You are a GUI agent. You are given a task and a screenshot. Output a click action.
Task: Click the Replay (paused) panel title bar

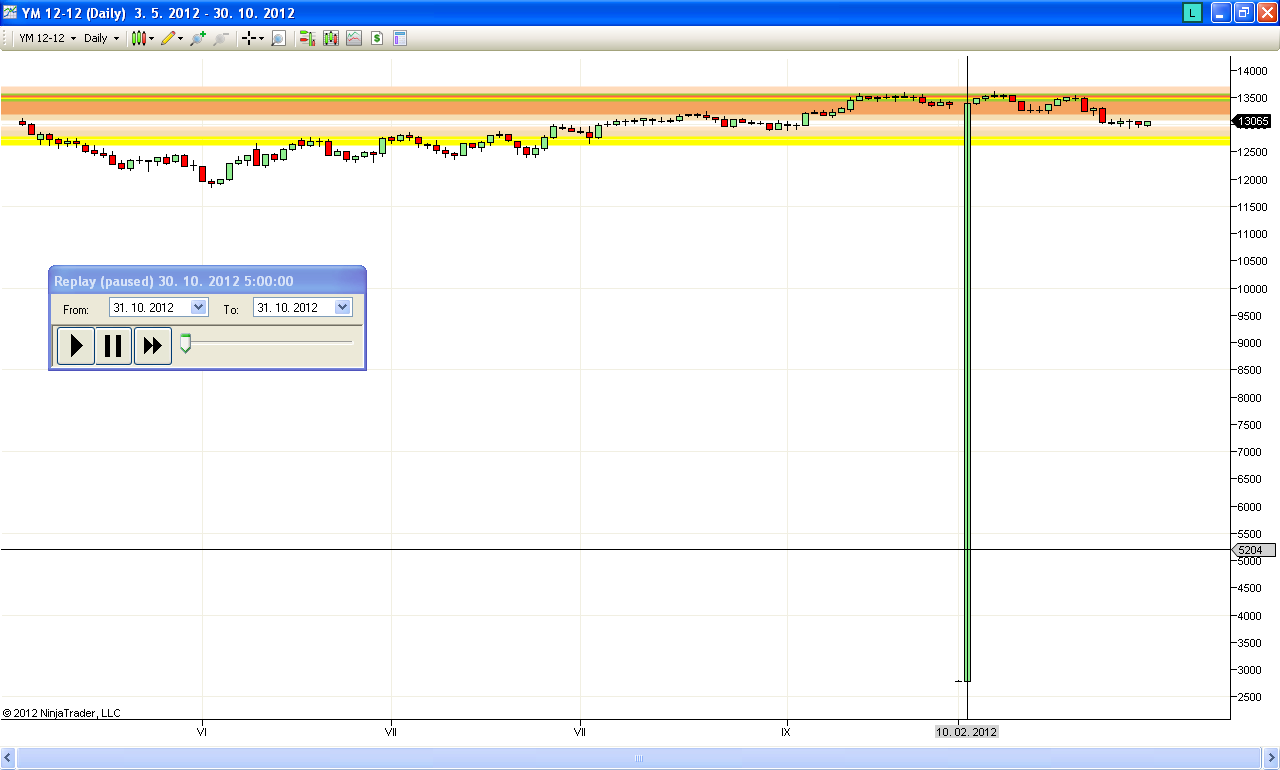click(x=207, y=281)
